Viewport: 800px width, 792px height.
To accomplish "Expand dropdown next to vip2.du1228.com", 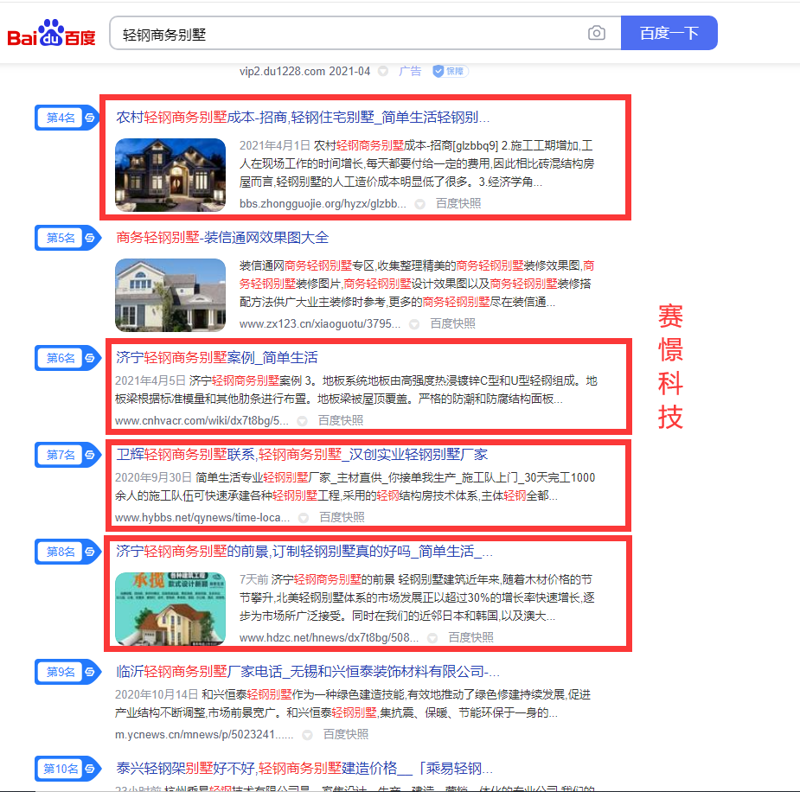I will pos(383,71).
